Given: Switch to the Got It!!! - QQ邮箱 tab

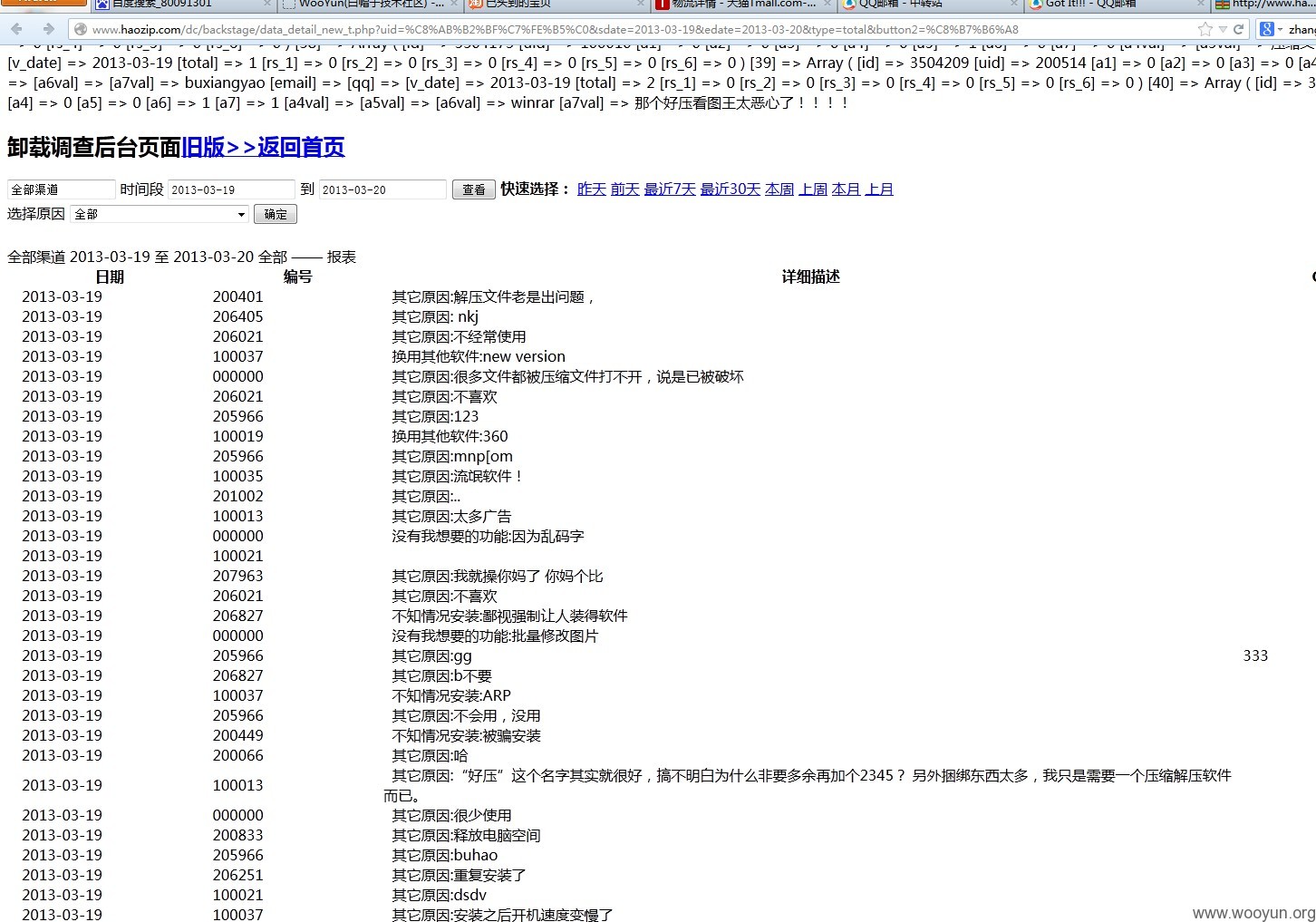Looking at the screenshot, I should point(1117,5).
